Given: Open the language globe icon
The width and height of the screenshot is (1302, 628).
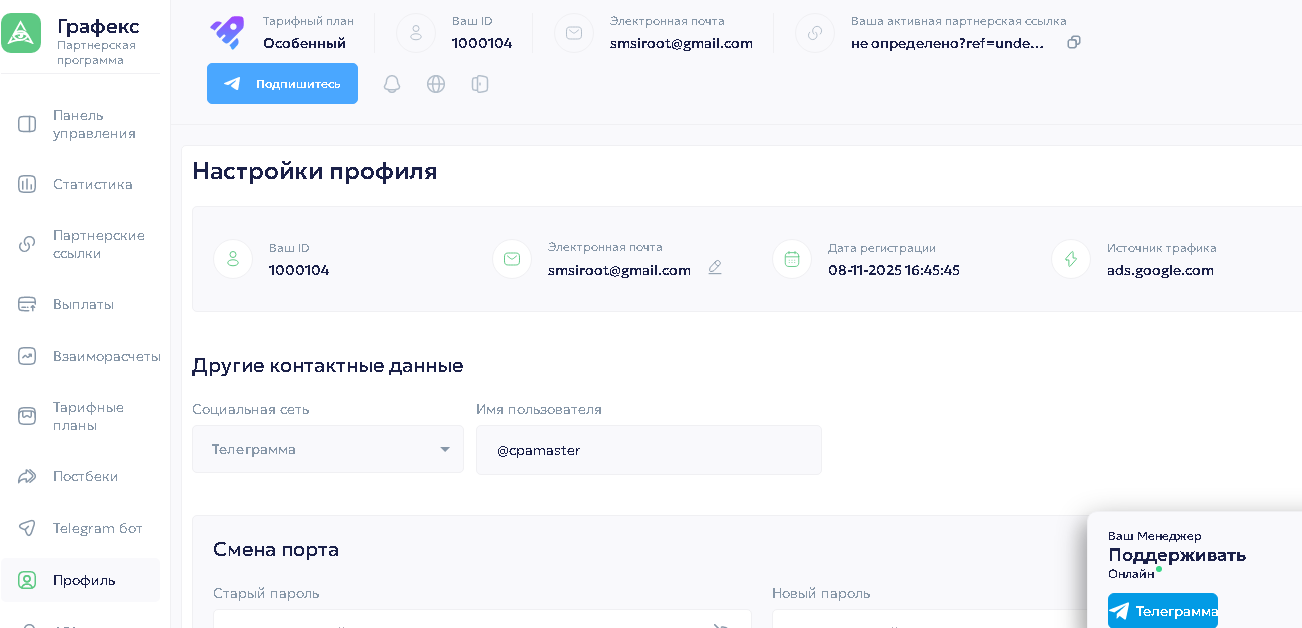Looking at the screenshot, I should click(x=436, y=84).
